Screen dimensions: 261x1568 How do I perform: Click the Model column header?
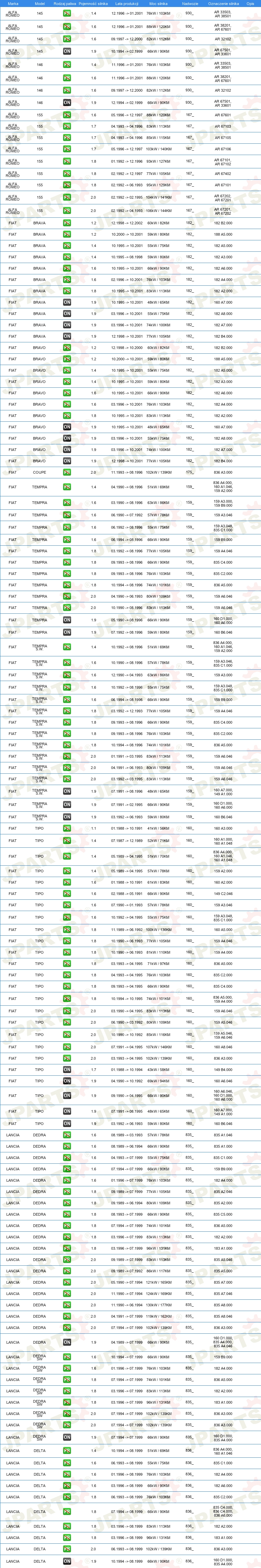point(40,4)
